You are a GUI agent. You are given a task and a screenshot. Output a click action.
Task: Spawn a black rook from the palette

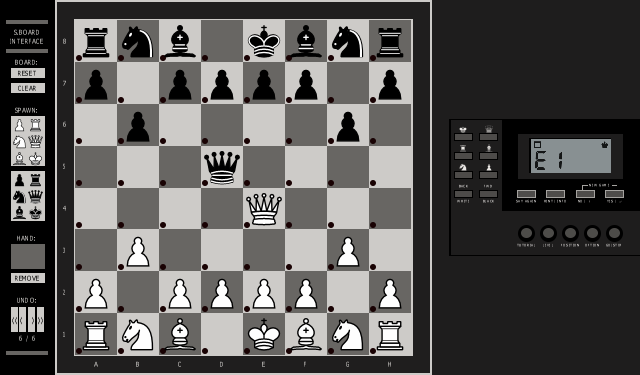click(36, 180)
